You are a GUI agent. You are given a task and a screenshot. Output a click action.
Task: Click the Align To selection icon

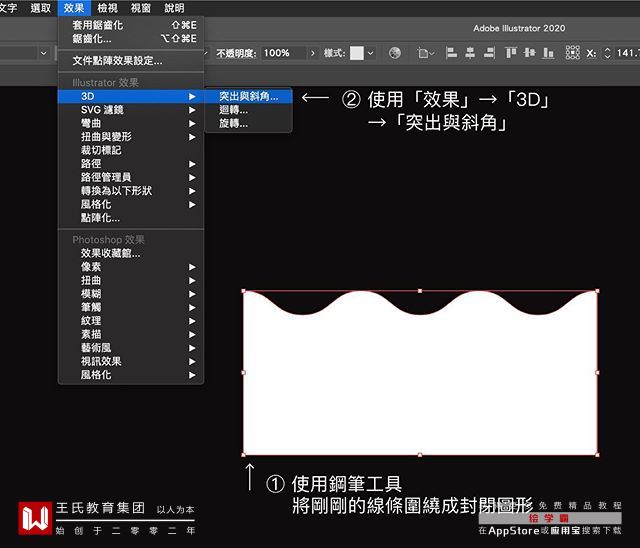click(425, 53)
